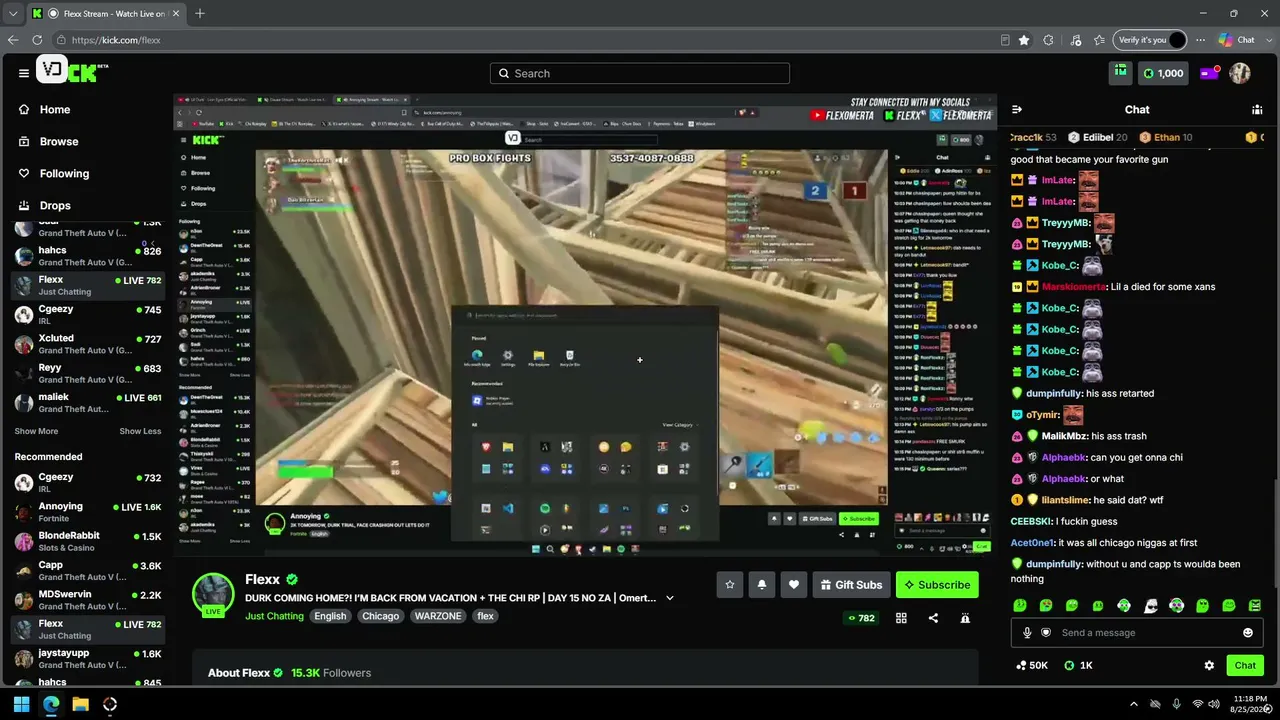Open Microsoft Edge on the taskbar
The image size is (1280, 720).
(51, 704)
